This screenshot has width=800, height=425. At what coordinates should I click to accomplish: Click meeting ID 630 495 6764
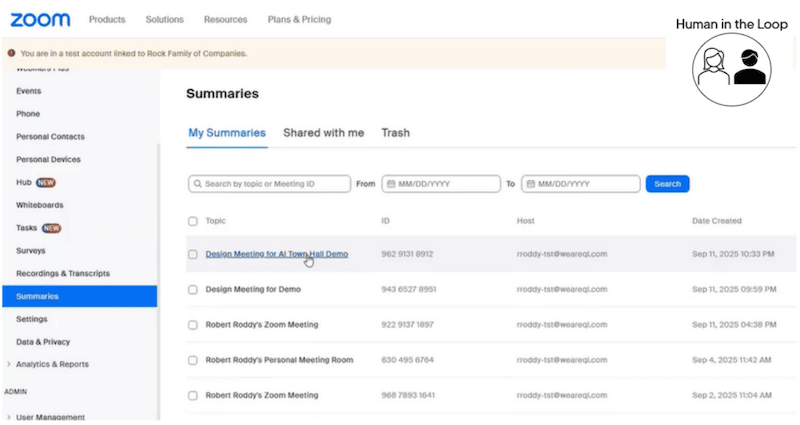pos(407,360)
